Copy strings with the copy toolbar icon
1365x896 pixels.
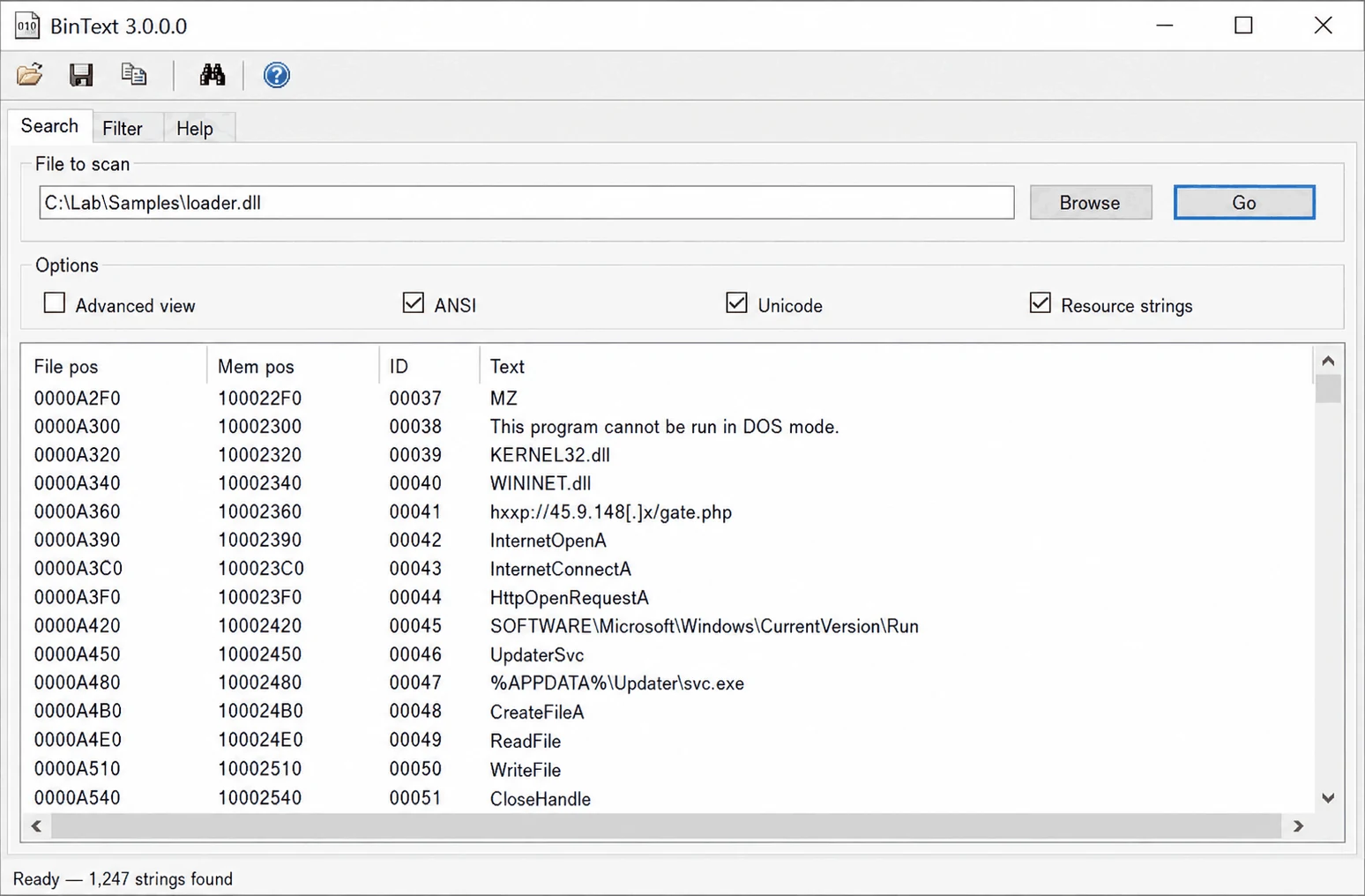pyautogui.click(x=134, y=75)
